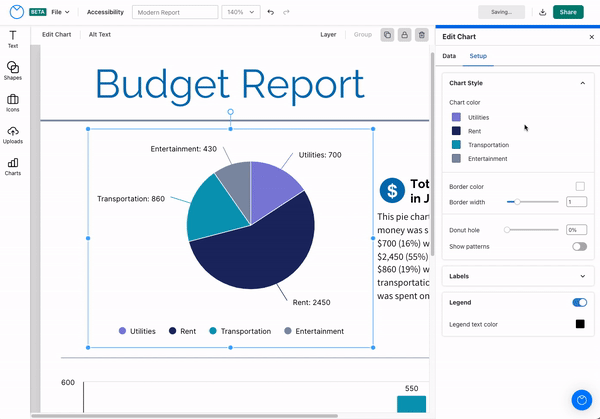Open the Uploads panel
The image size is (600, 419).
(x=13, y=135)
